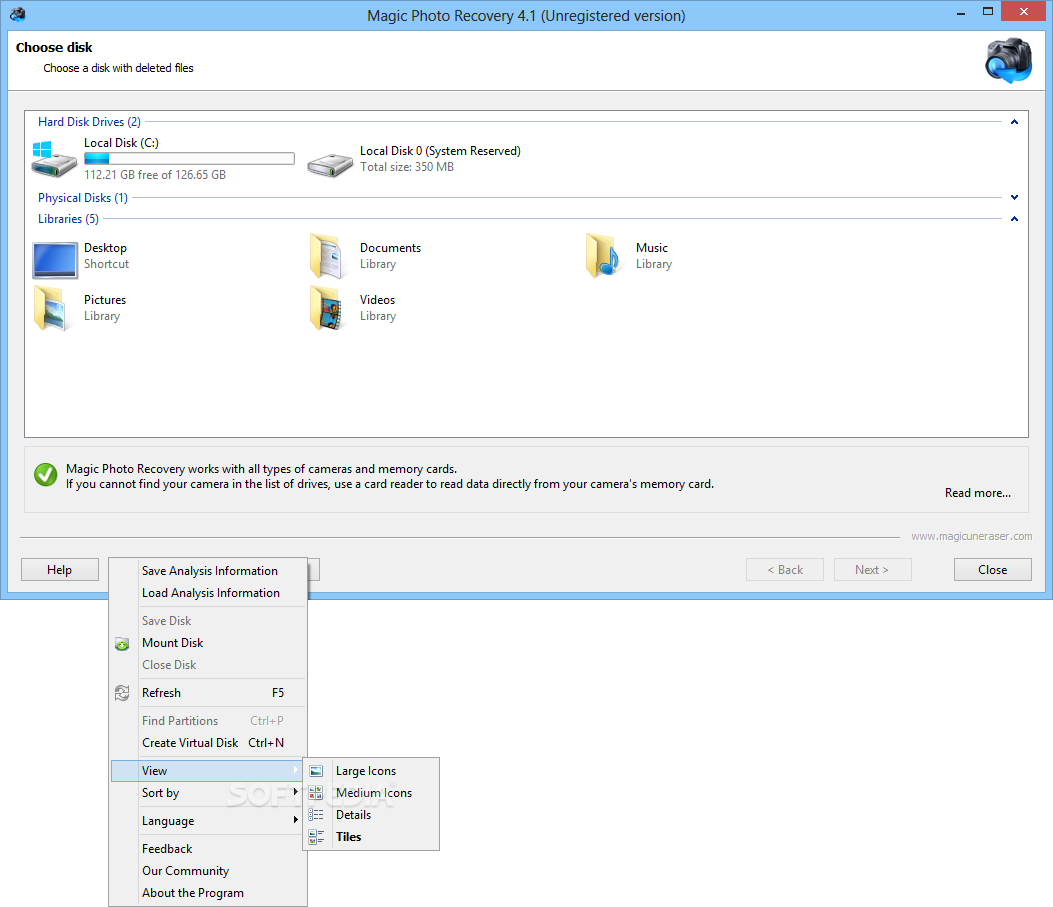Choose the Videos library folder icon
This screenshot has height=907, width=1053.
click(x=328, y=308)
